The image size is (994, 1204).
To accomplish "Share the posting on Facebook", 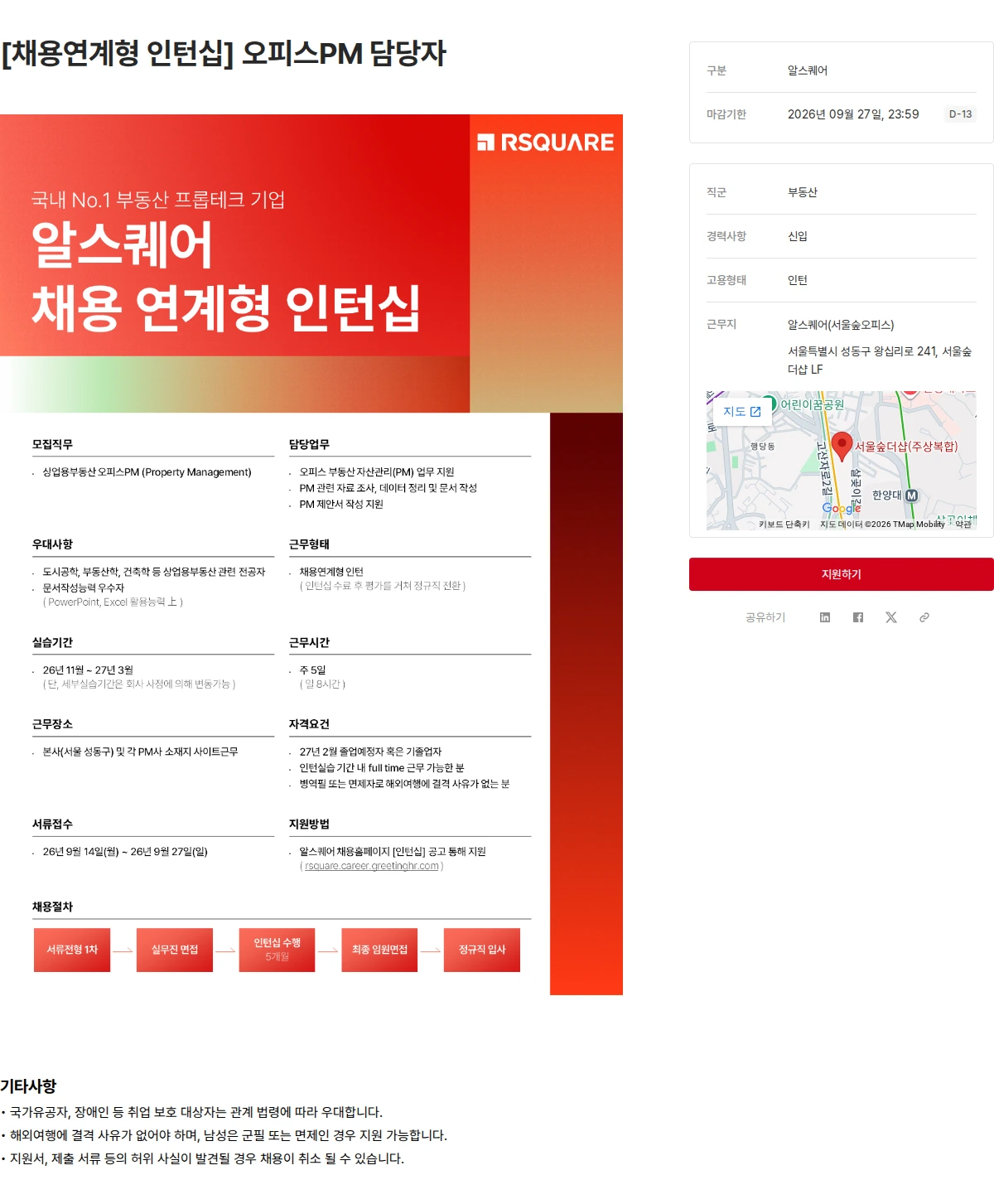I will (858, 617).
